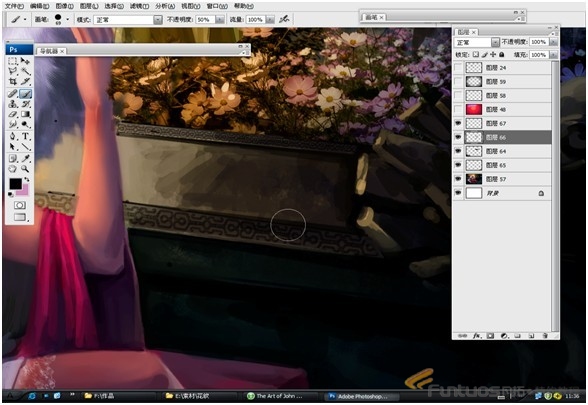Open the Filter menu (滤镜)

point(139,6)
